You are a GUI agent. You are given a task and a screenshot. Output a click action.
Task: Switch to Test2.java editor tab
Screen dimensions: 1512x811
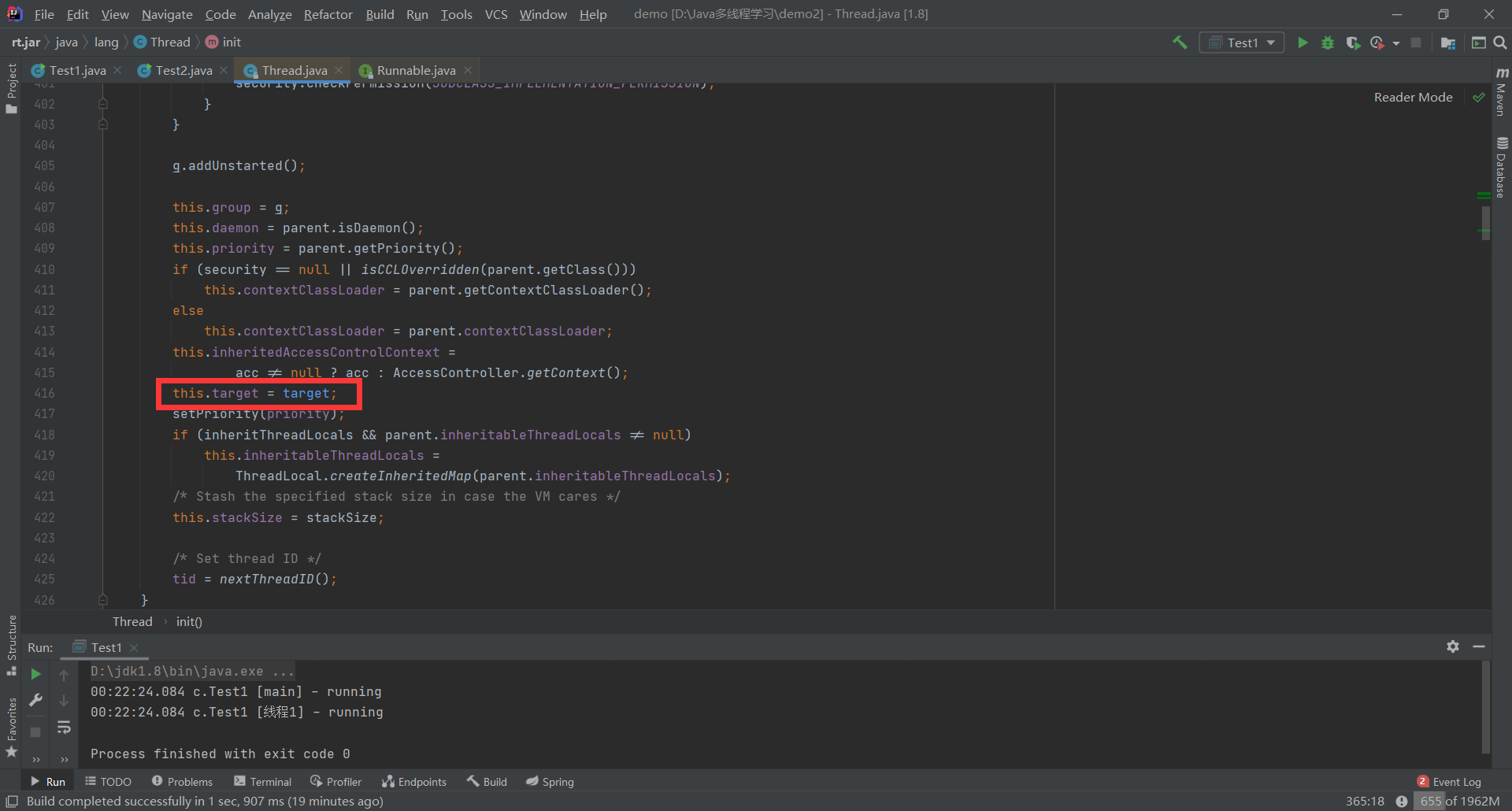coord(176,70)
